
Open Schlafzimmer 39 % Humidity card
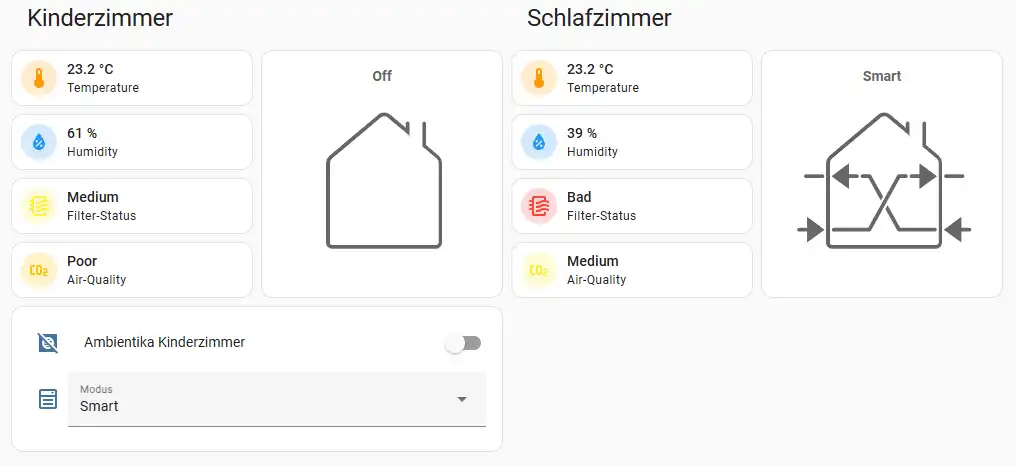point(650,142)
